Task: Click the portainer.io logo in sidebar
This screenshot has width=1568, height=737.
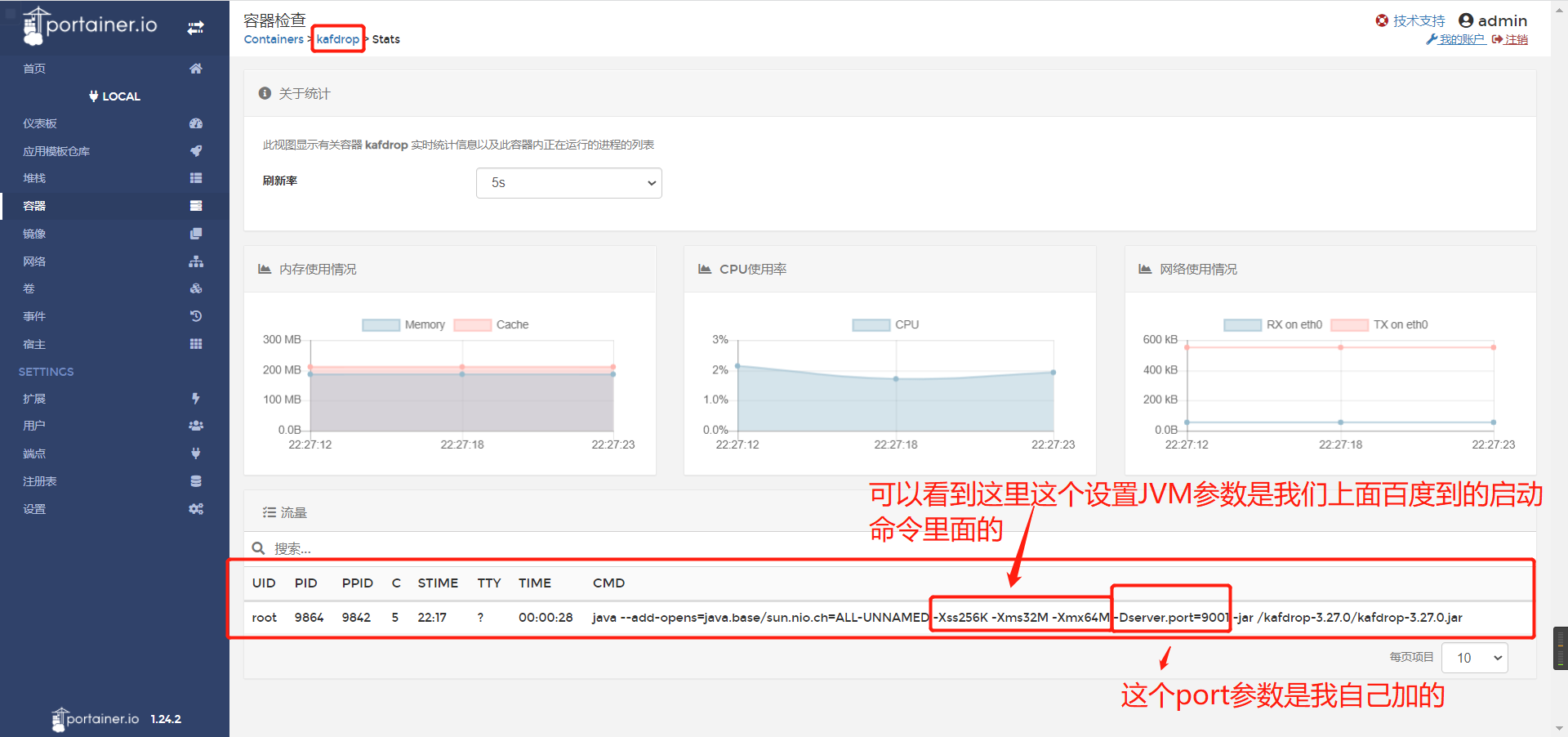Action: (90, 26)
